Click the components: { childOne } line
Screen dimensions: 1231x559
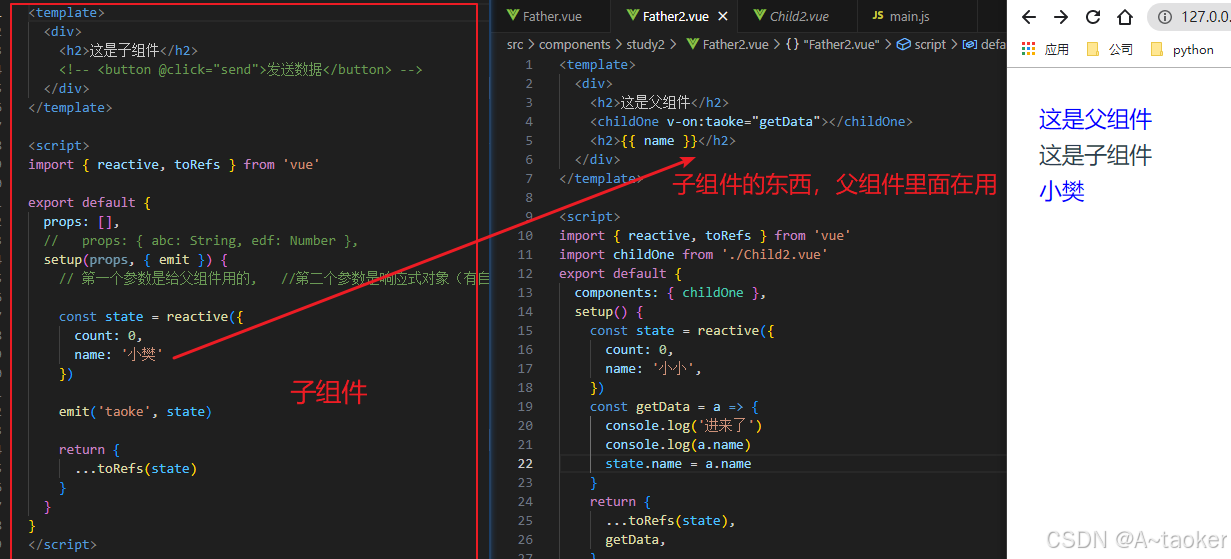[x=670, y=292]
